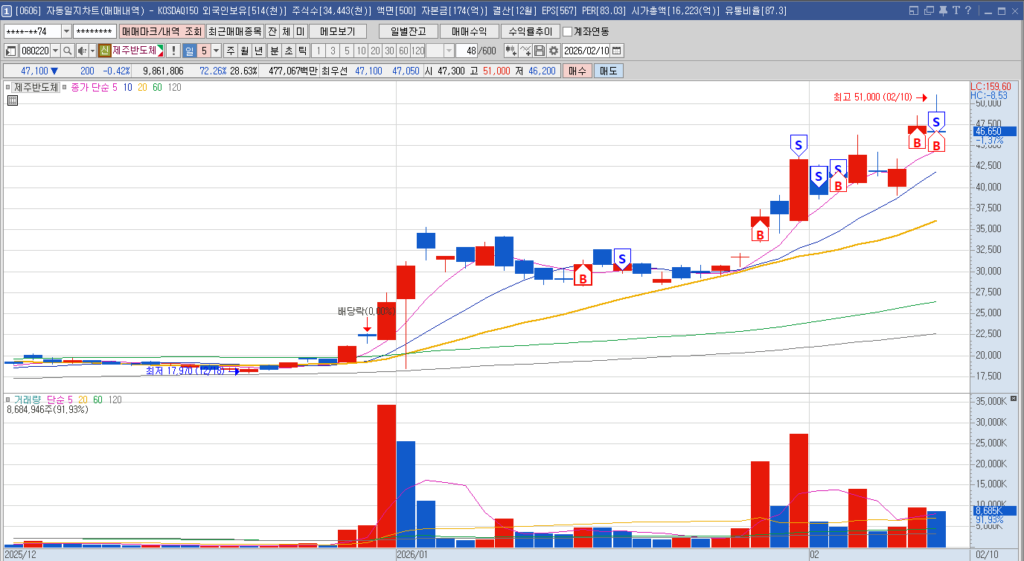Click the red 매수 buy button

577,71
